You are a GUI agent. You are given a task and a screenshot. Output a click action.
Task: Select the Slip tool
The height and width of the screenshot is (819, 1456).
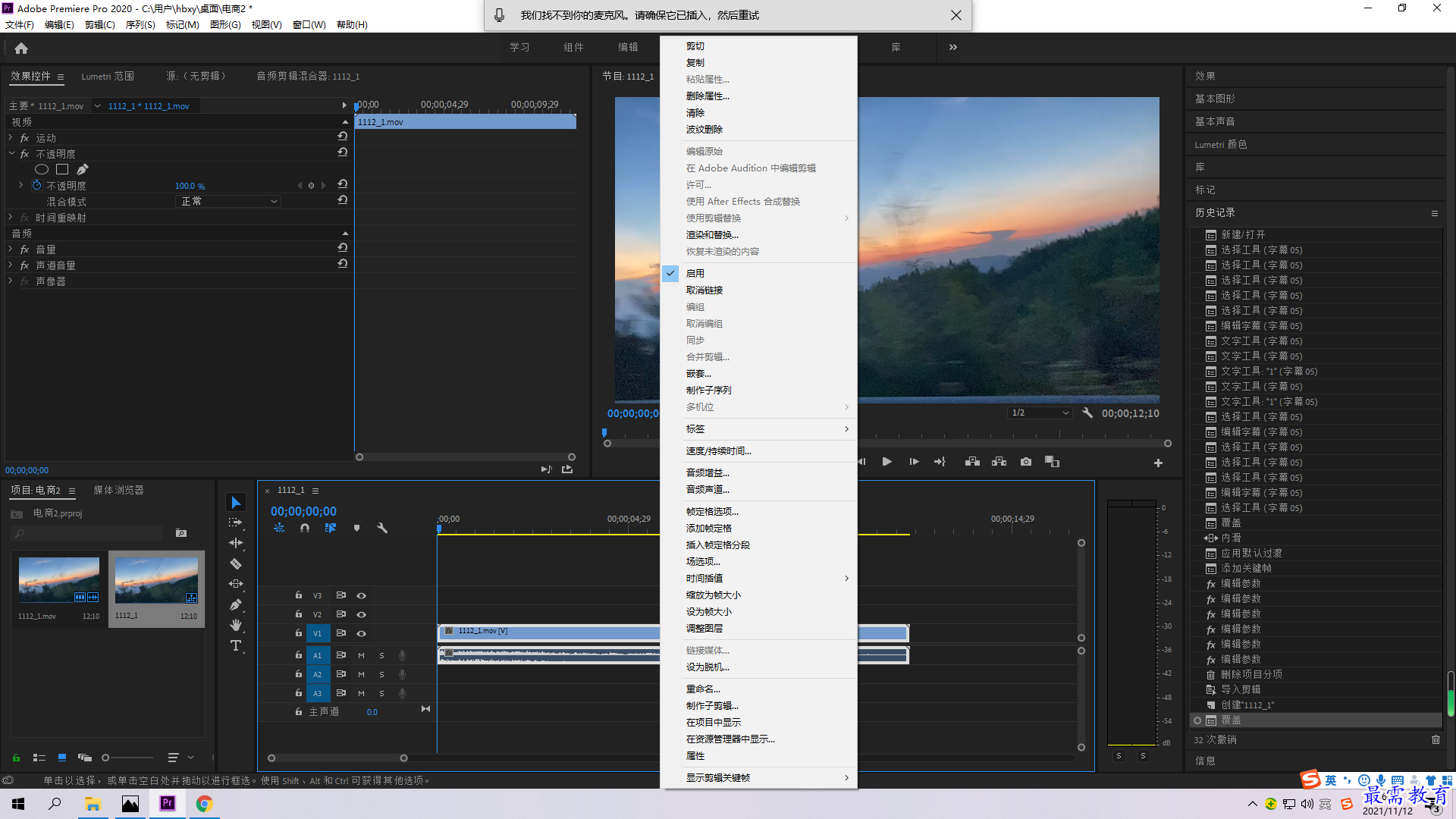(236, 584)
